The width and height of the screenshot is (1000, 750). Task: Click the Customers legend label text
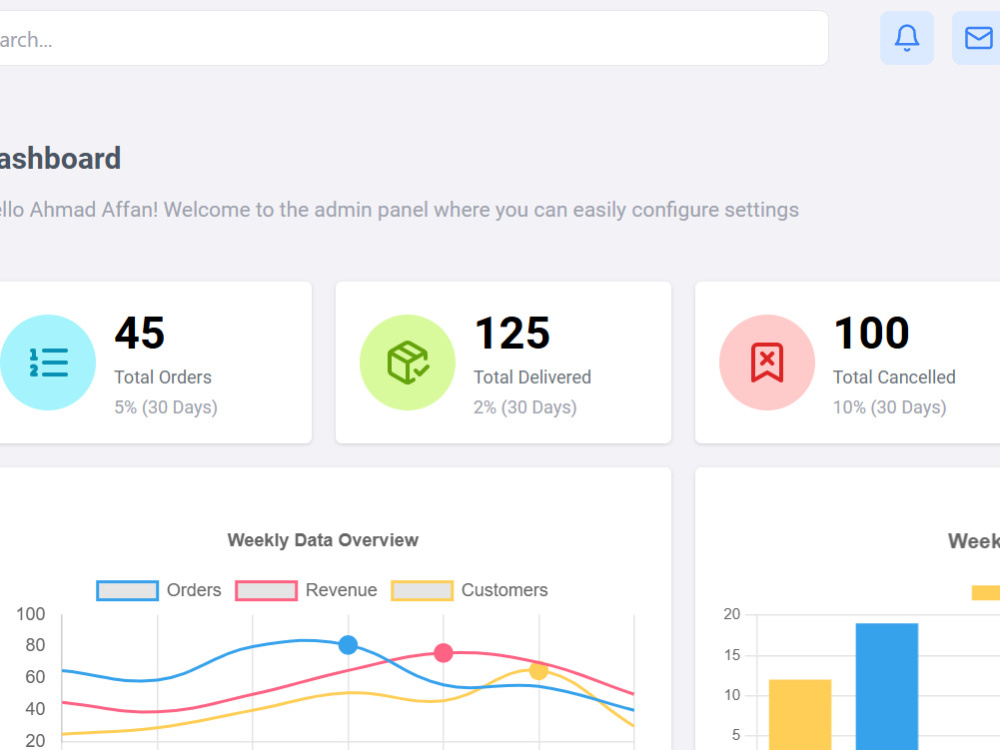coord(504,590)
